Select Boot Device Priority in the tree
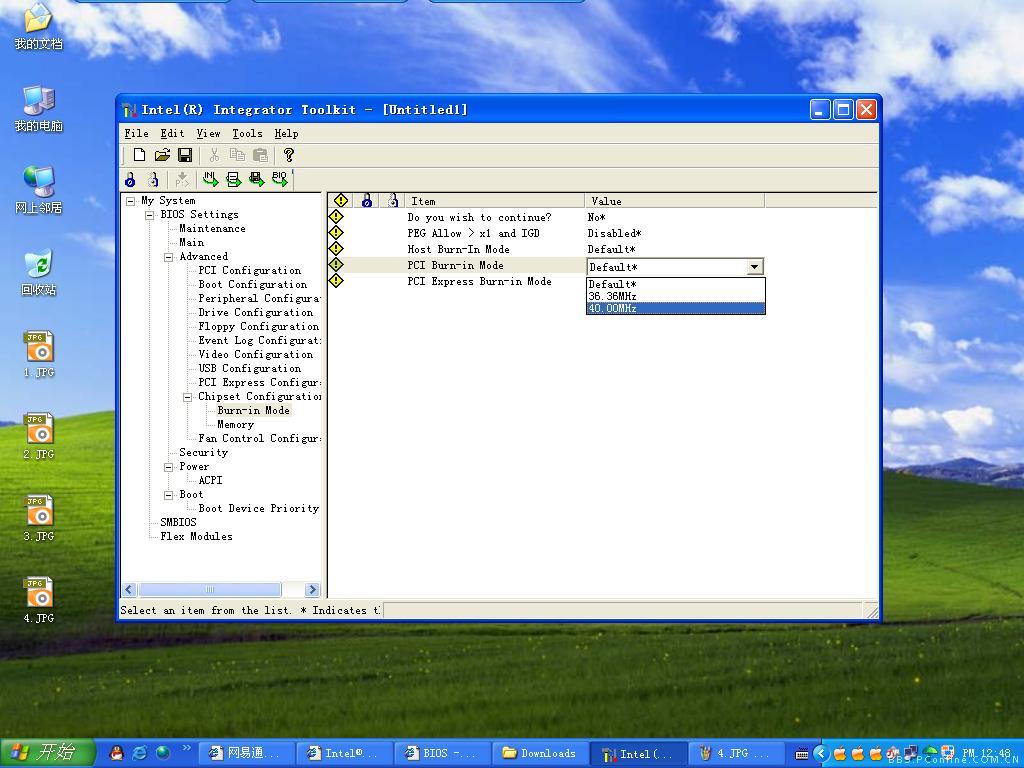1024x768 pixels. tap(259, 508)
